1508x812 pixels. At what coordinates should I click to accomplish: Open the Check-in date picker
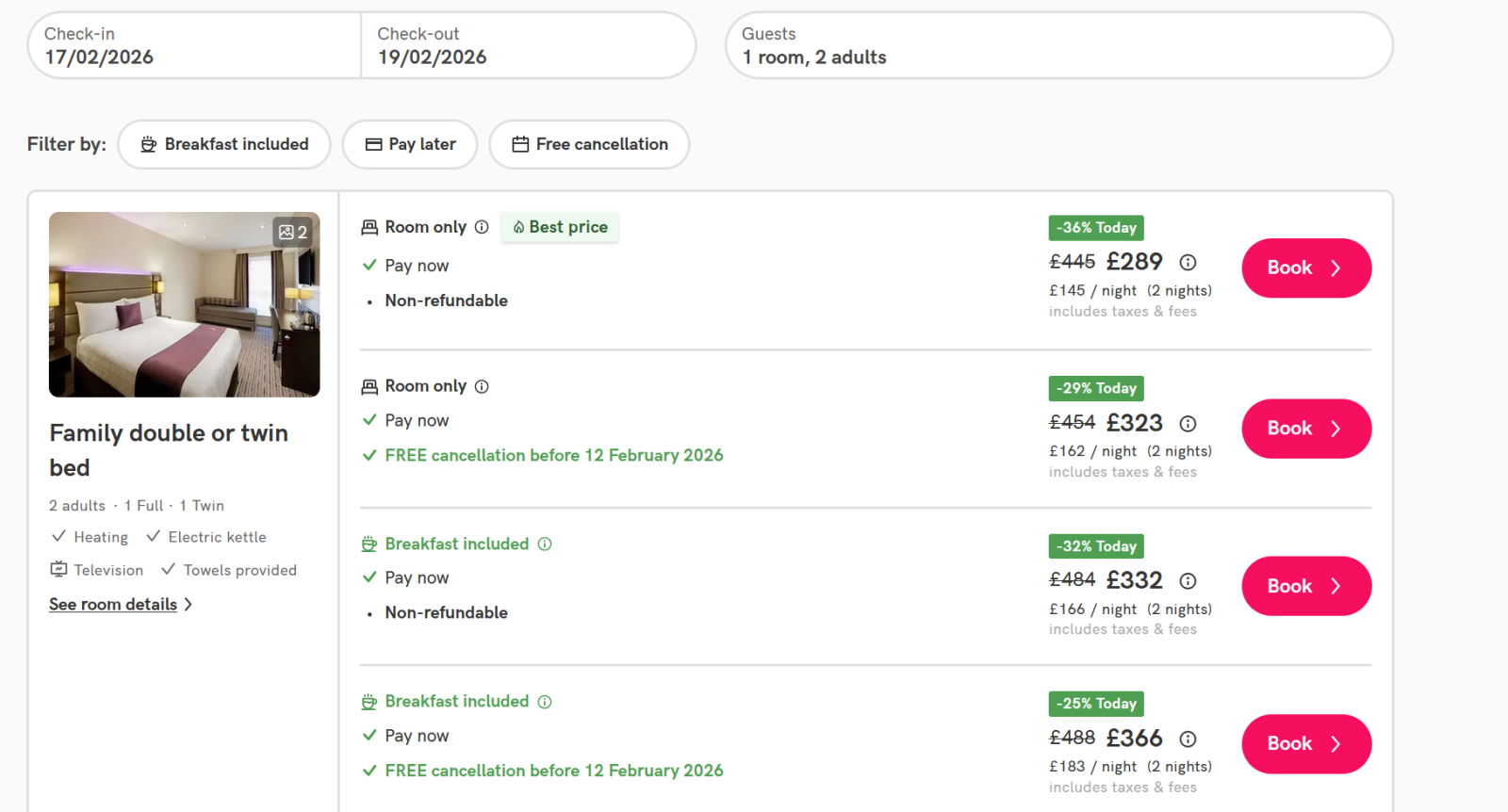(193, 45)
